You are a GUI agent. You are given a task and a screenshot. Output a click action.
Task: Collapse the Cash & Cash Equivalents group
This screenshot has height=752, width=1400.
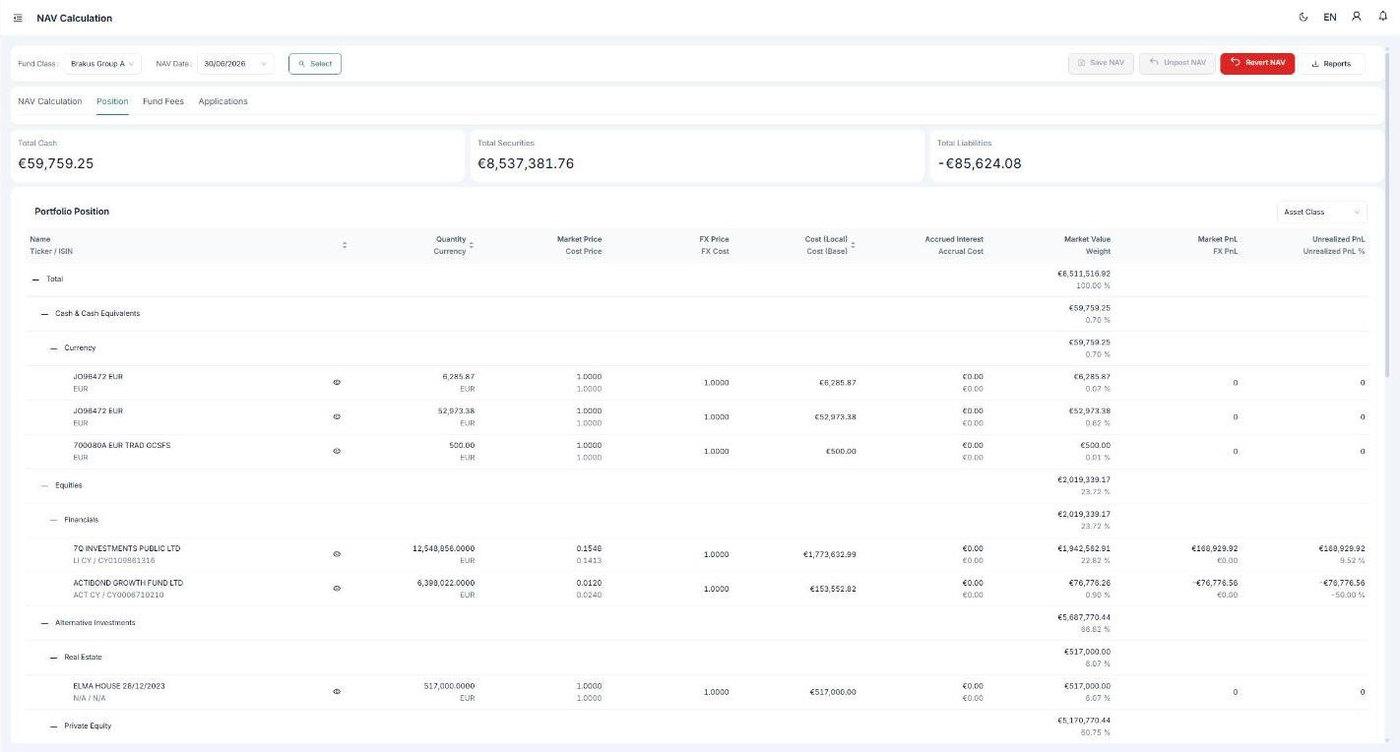tap(45, 313)
